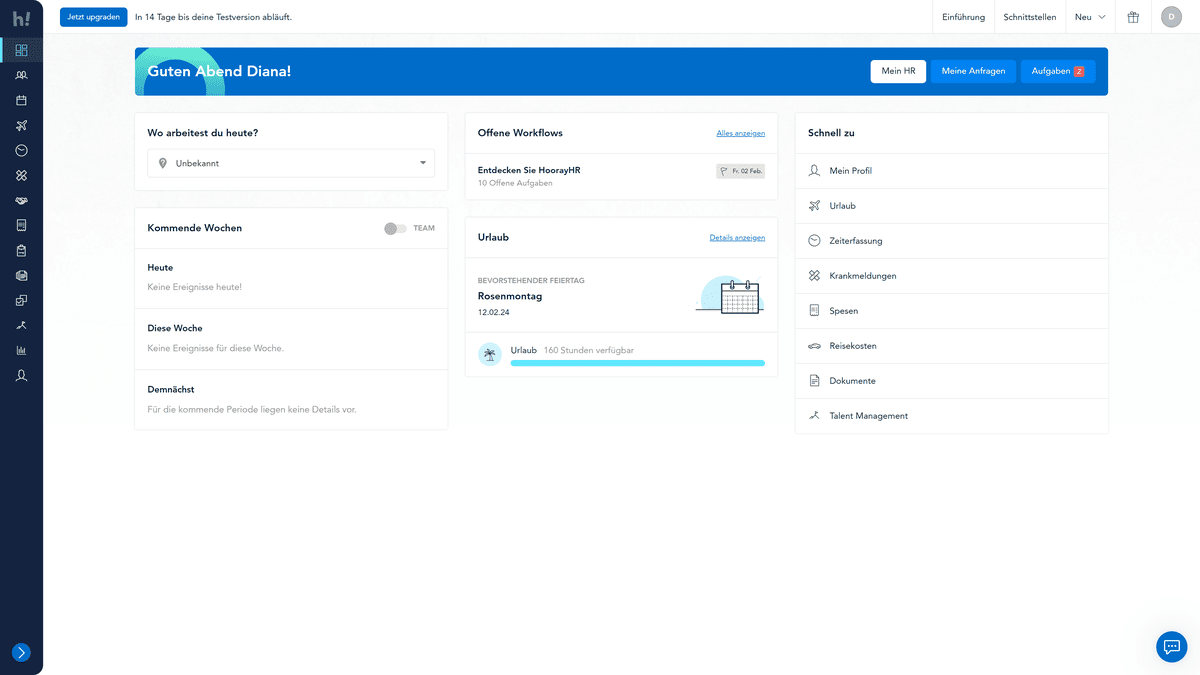This screenshot has height=675, width=1200.
Task: Click the bar chart reports icon in sidebar
Action: (x=21, y=350)
